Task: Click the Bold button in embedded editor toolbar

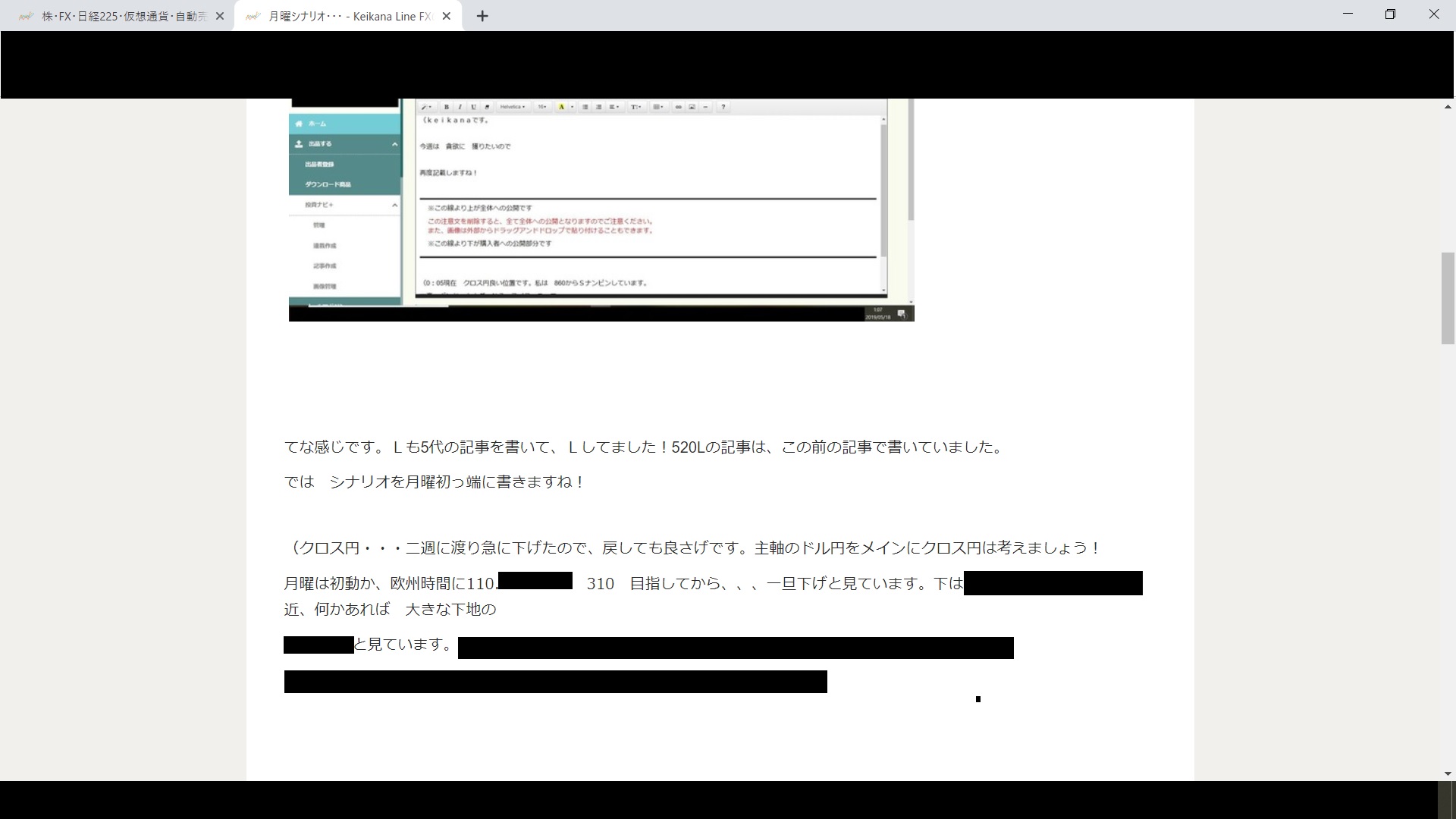Action: 447,107
